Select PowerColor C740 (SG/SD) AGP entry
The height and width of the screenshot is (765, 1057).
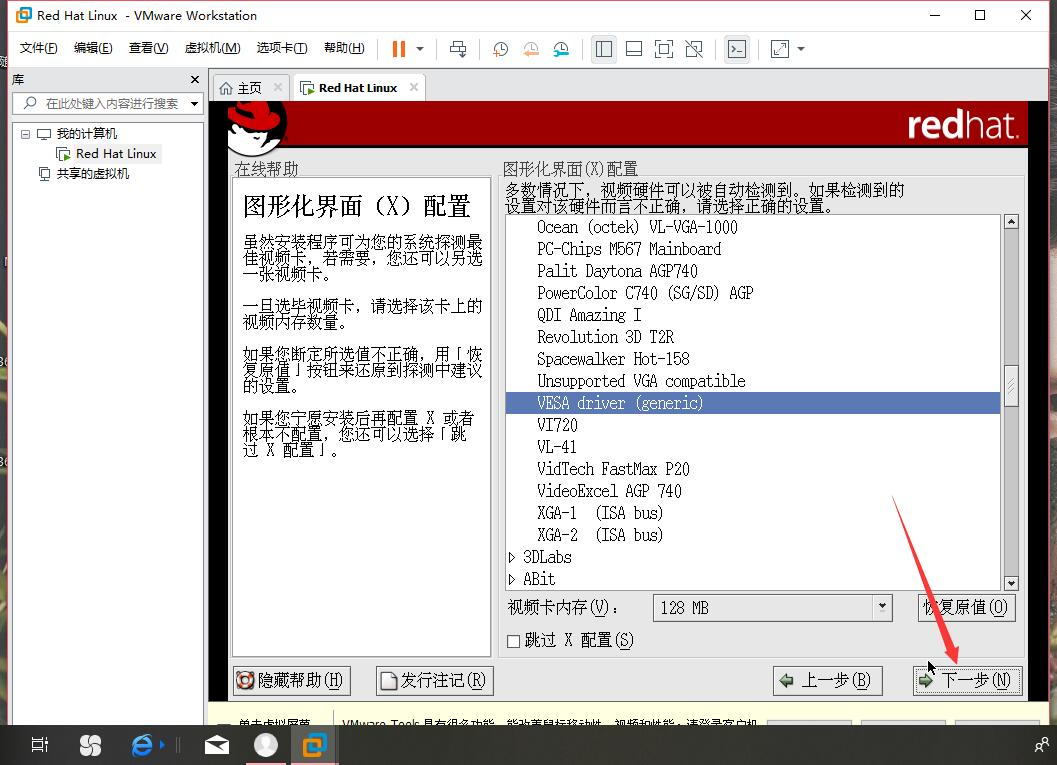(752, 293)
